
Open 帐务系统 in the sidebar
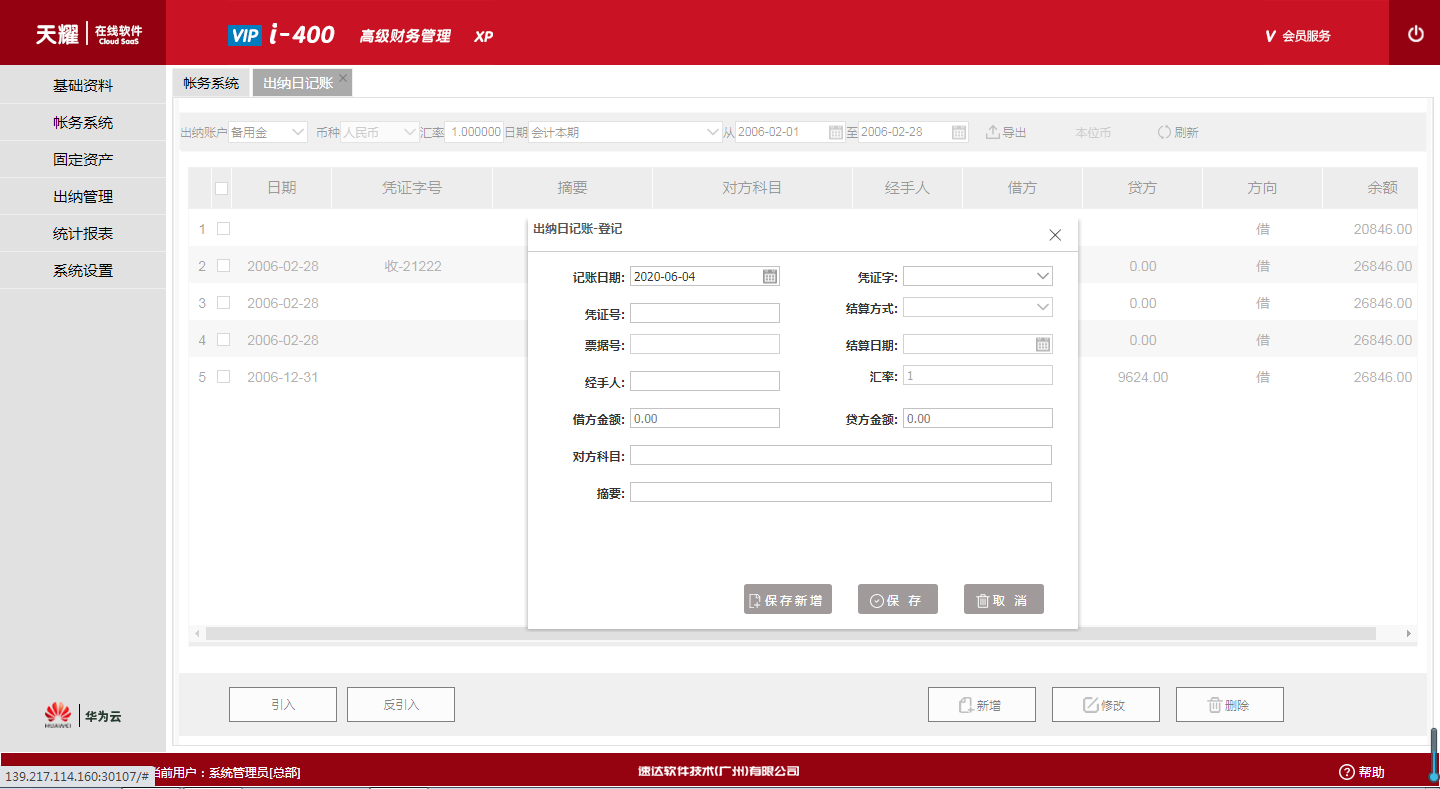coord(83,123)
